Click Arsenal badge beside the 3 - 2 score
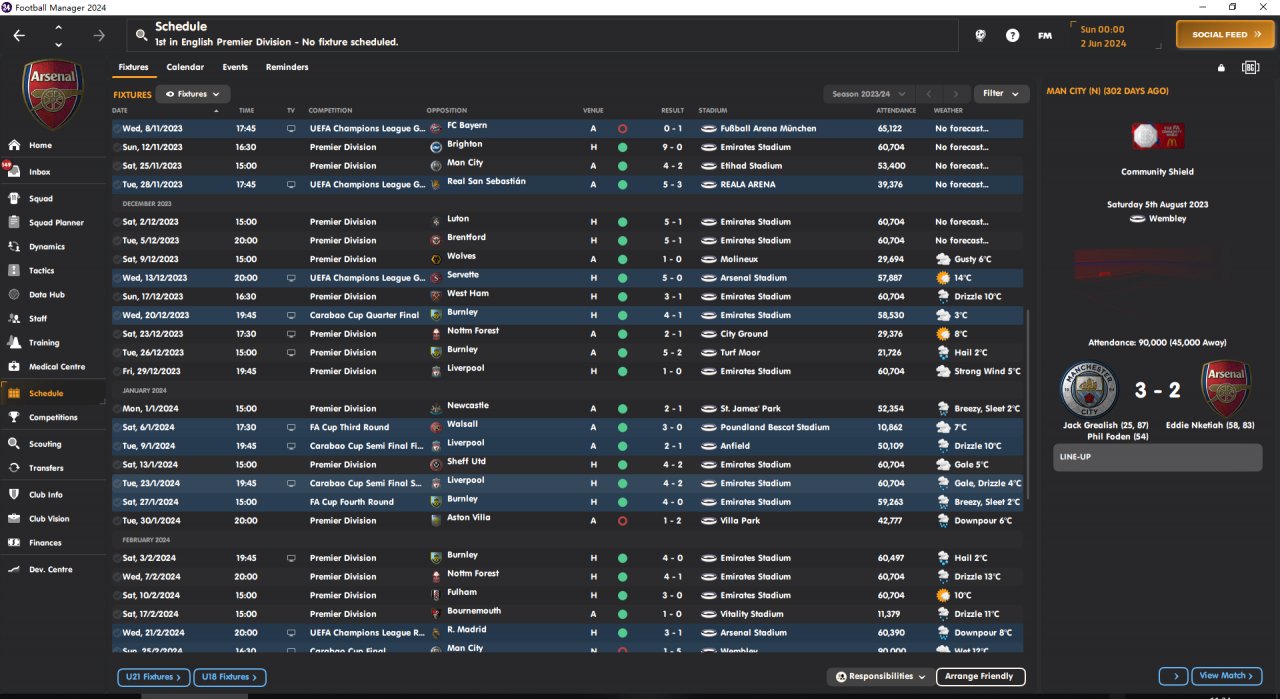The width and height of the screenshot is (1280, 699). click(1228, 390)
